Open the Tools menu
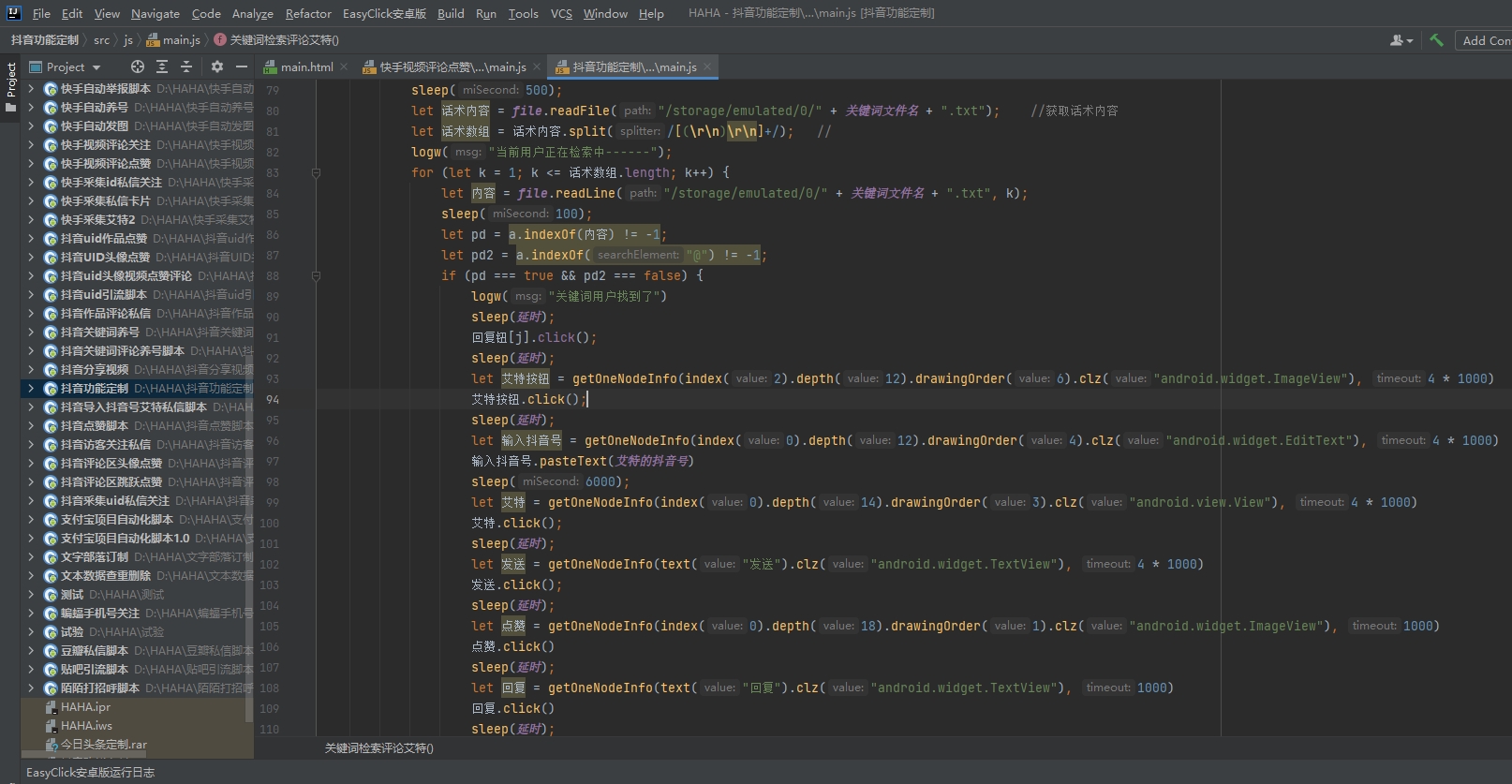Screen dimensions: 1512x784 tap(523, 13)
